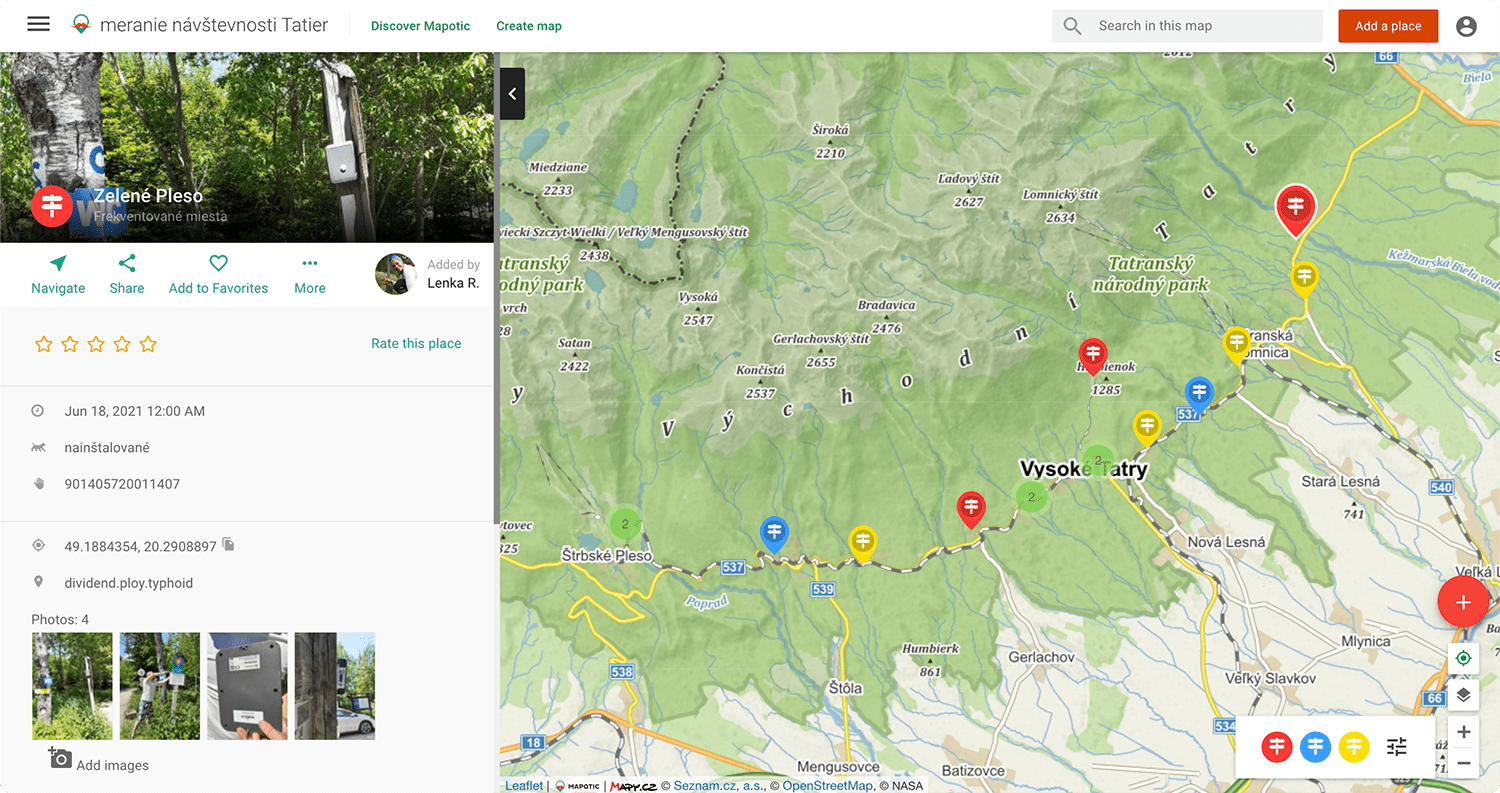Toggle the blue category filter
The width and height of the screenshot is (1500, 793).
(1315, 747)
